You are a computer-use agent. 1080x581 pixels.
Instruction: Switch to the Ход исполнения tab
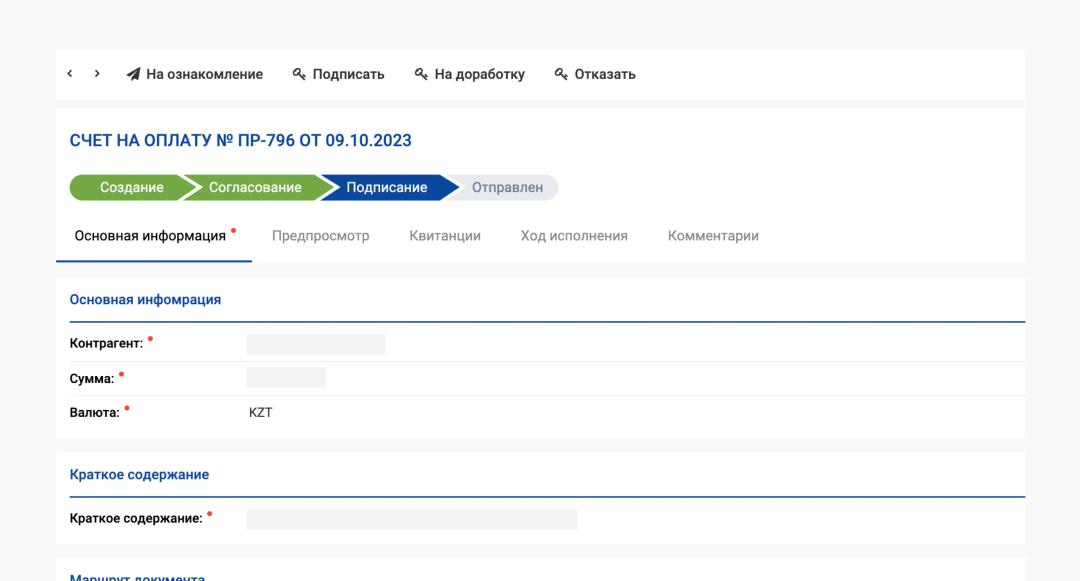coord(574,236)
